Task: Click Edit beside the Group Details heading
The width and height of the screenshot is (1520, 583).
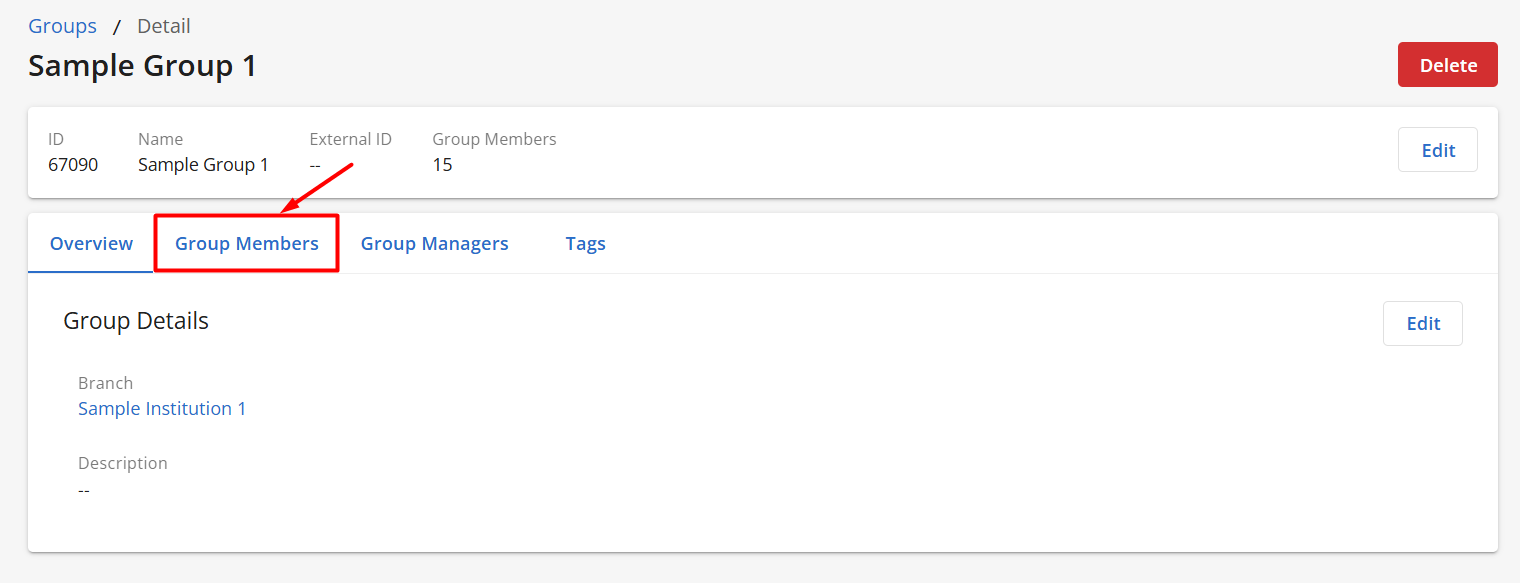Action: (x=1422, y=323)
